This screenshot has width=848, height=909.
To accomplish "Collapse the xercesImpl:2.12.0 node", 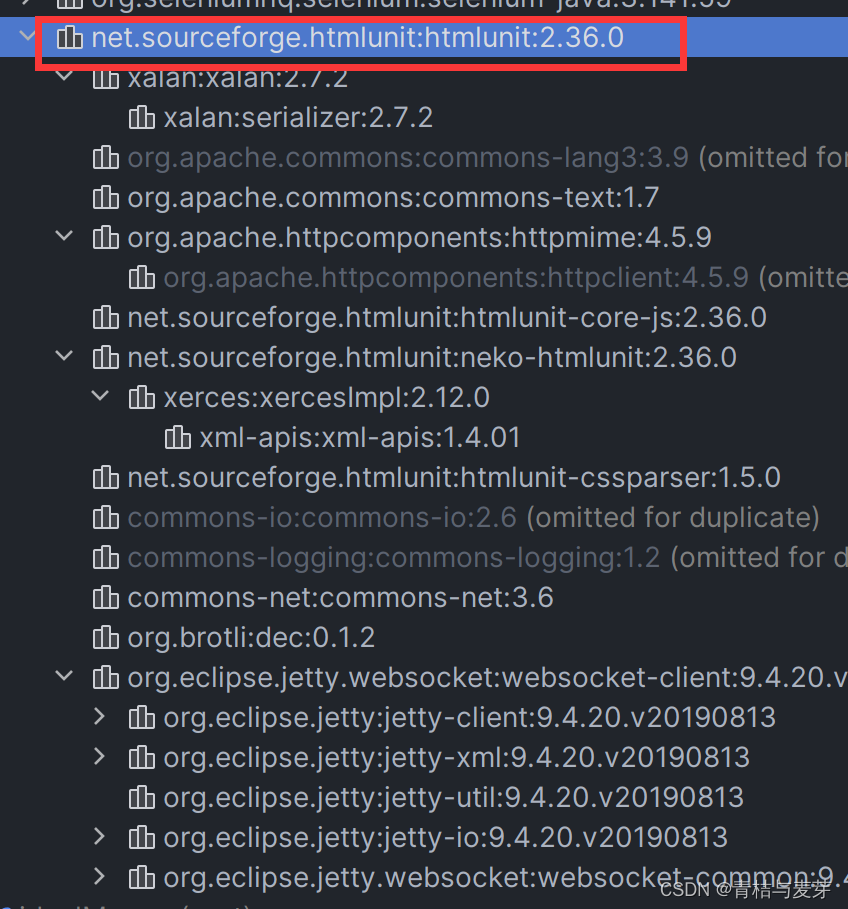I will [x=100, y=396].
